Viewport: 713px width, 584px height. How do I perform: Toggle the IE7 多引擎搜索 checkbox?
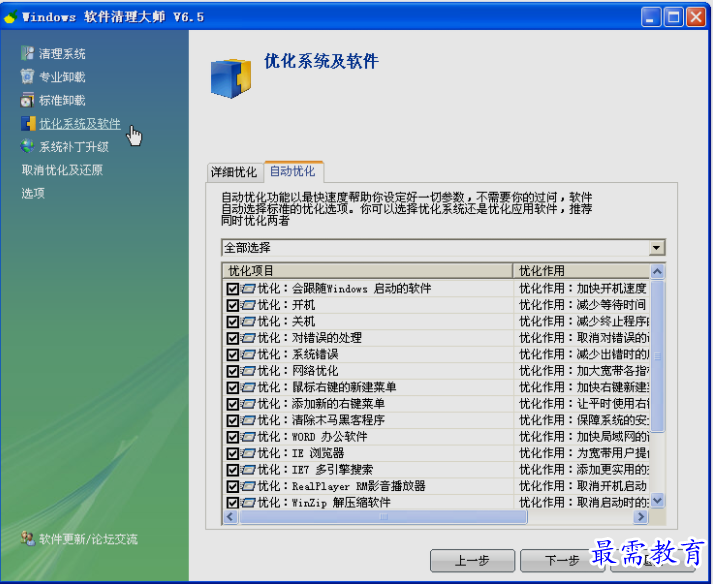point(232,470)
